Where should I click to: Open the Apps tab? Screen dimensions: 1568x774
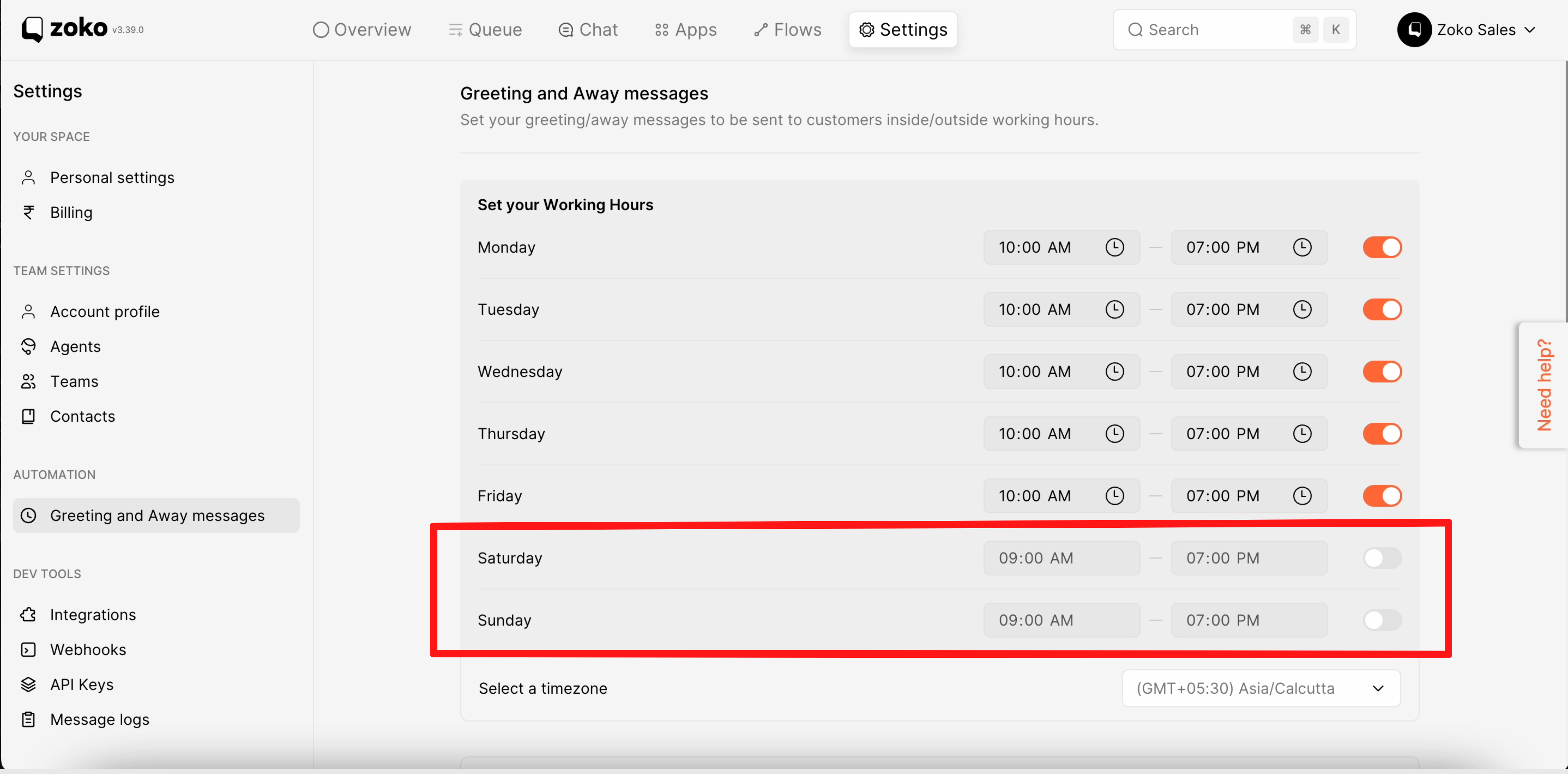coord(685,29)
